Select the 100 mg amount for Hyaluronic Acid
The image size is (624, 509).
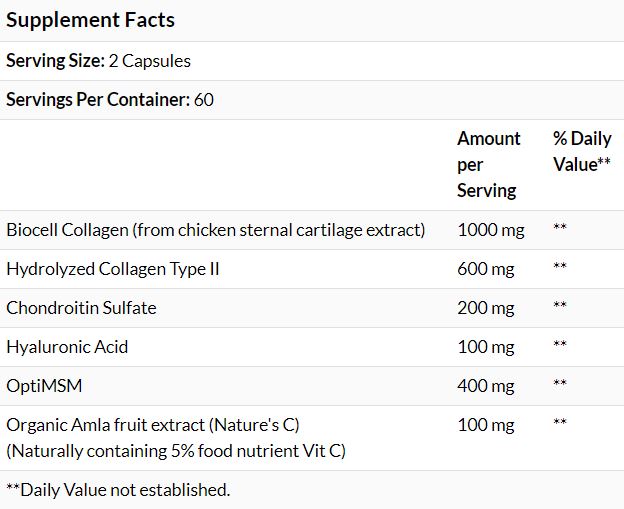pyautogui.click(x=484, y=347)
